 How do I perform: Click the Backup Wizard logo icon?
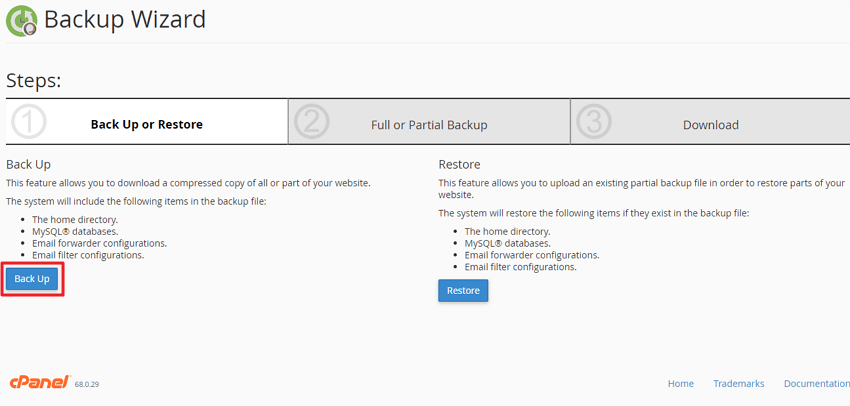(x=22, y=21)
